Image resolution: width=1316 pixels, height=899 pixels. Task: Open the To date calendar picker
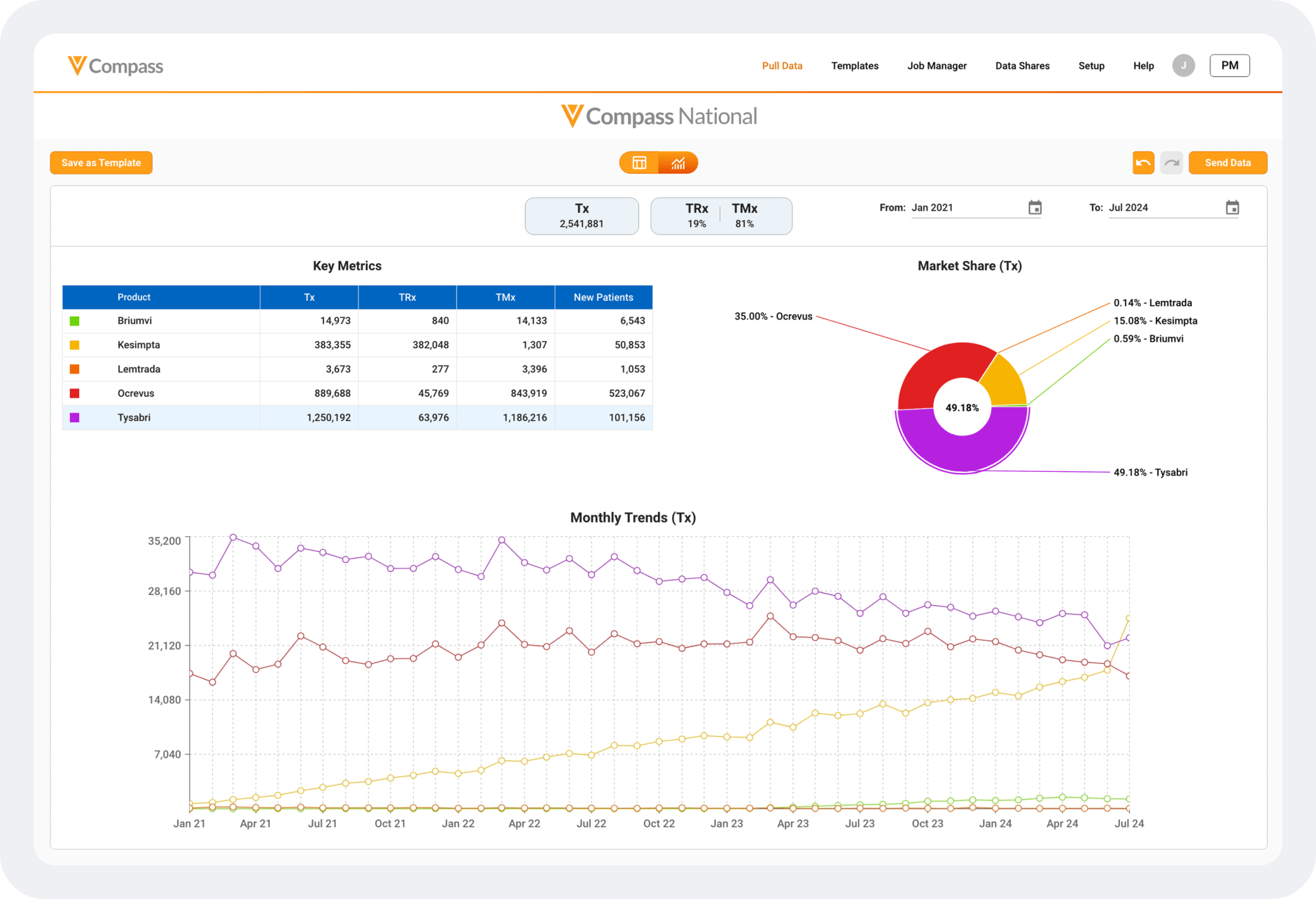tap(1232, 208)
